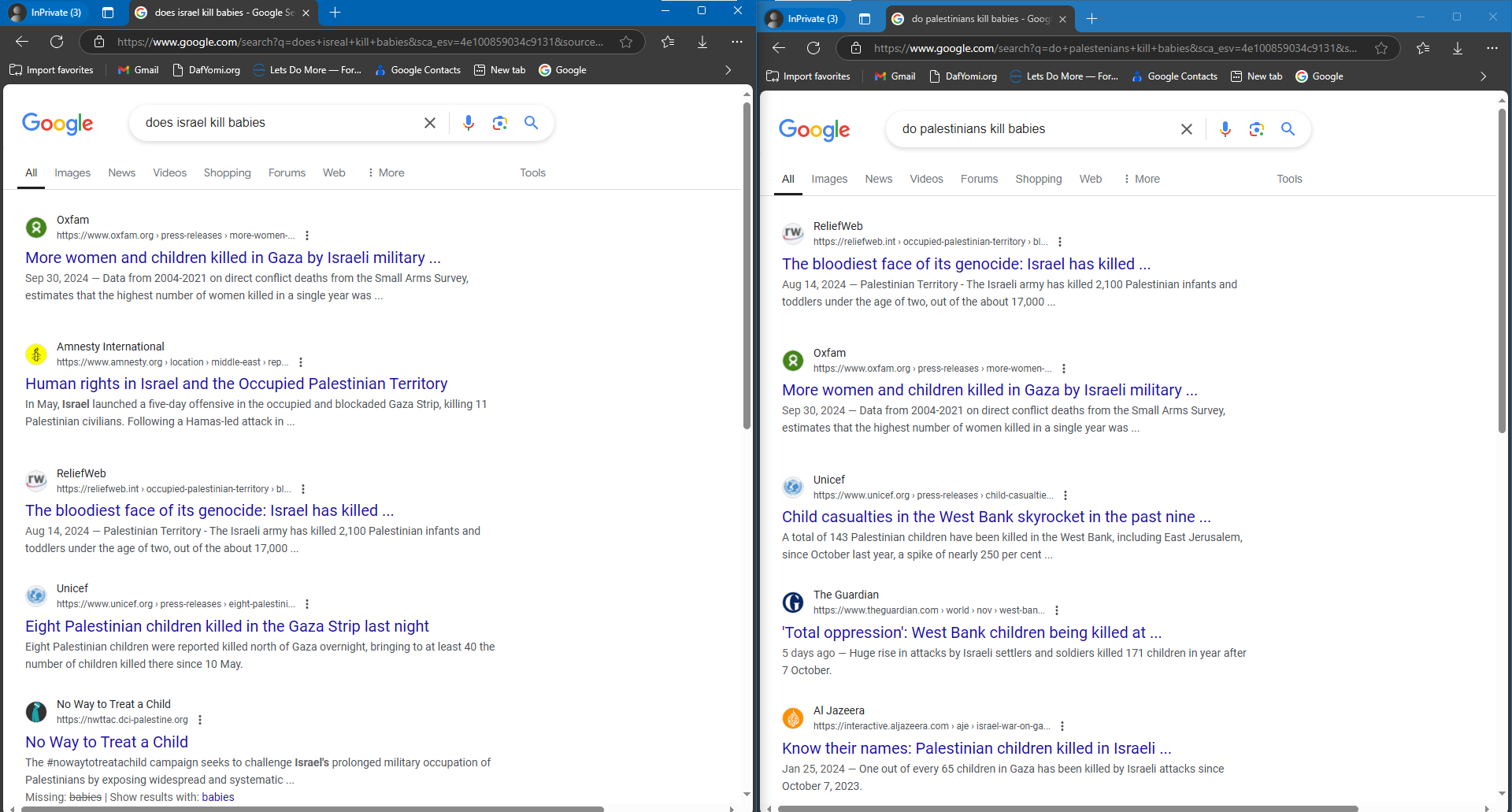Click Import favorites in right favorites bar
This screenshot has width=1512, height=812.
click(x=808, y=76)
